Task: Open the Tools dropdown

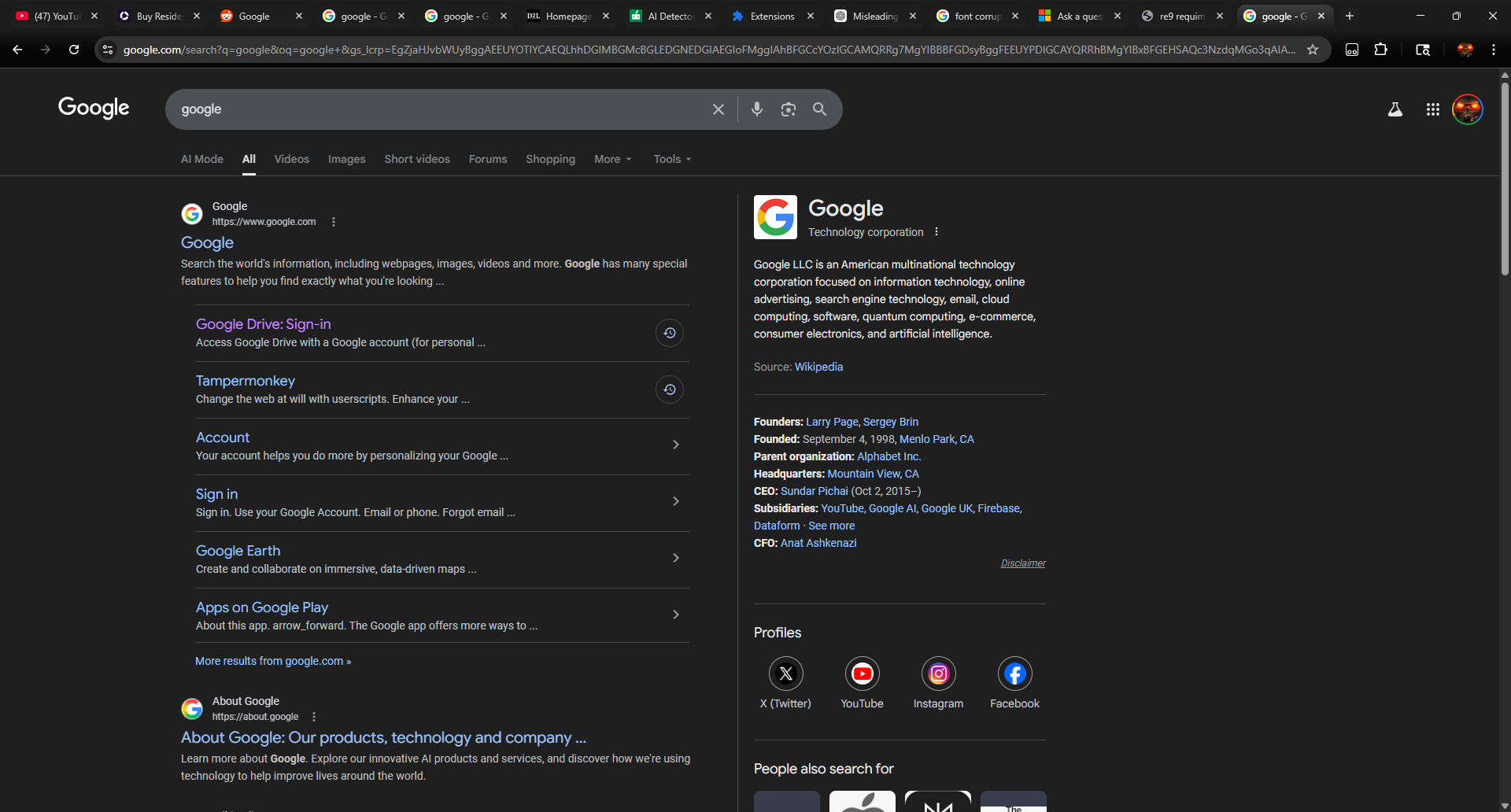Action: click(671, 159)
